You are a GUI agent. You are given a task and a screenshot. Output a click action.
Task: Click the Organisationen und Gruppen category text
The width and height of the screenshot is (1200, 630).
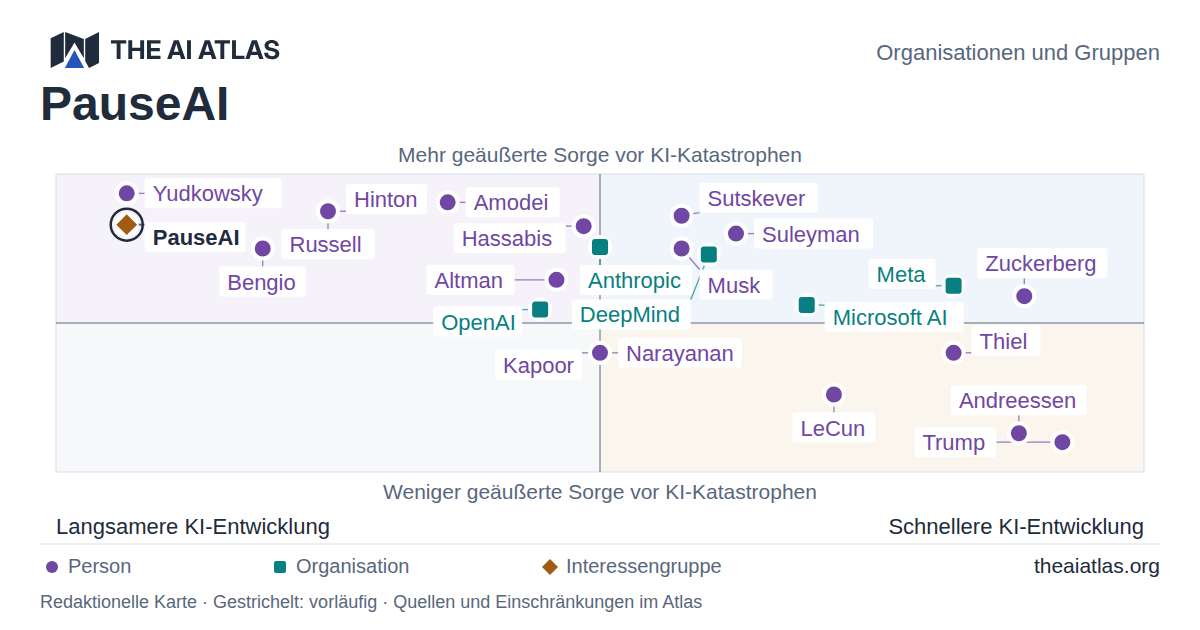coord(1018,53)
